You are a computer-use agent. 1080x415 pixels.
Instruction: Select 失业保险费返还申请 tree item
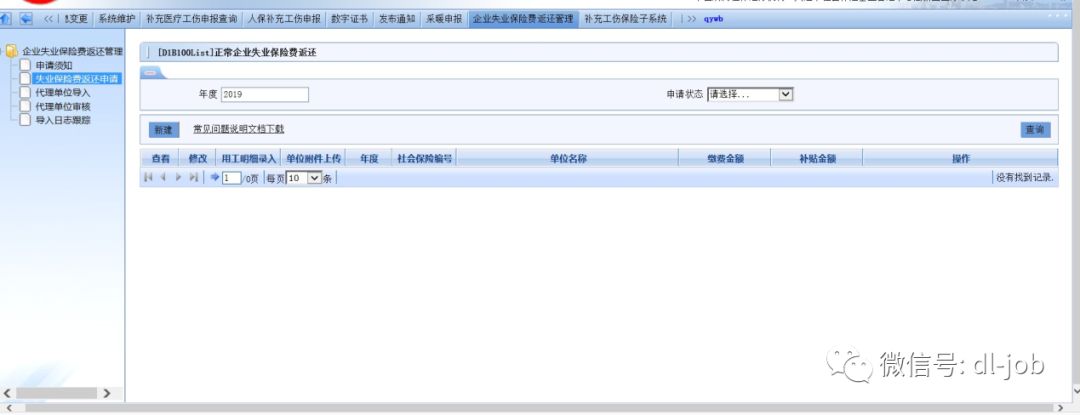[x=76, y=79]
